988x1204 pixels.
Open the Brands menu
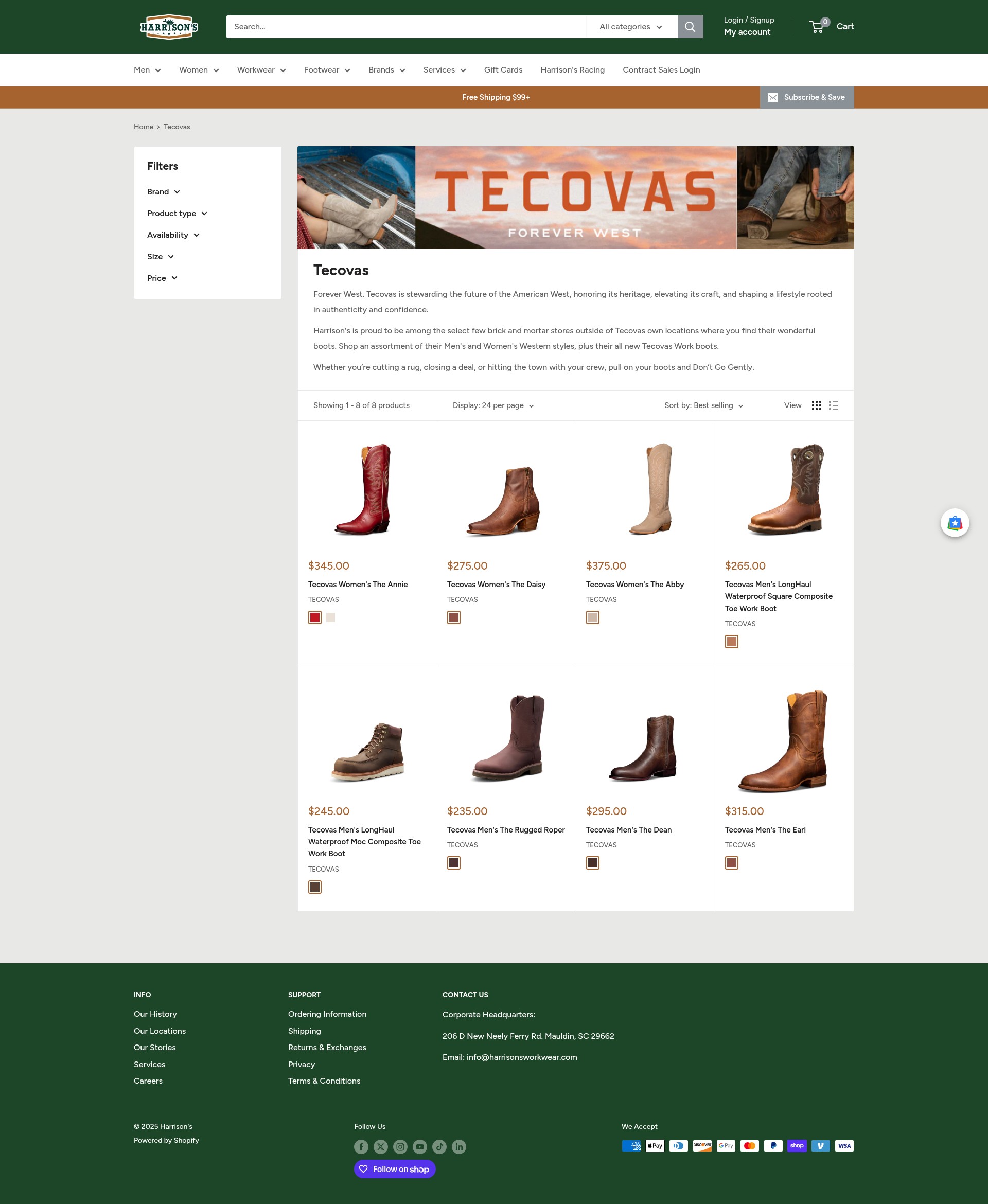pyautogui.click(x=386, y=70)
